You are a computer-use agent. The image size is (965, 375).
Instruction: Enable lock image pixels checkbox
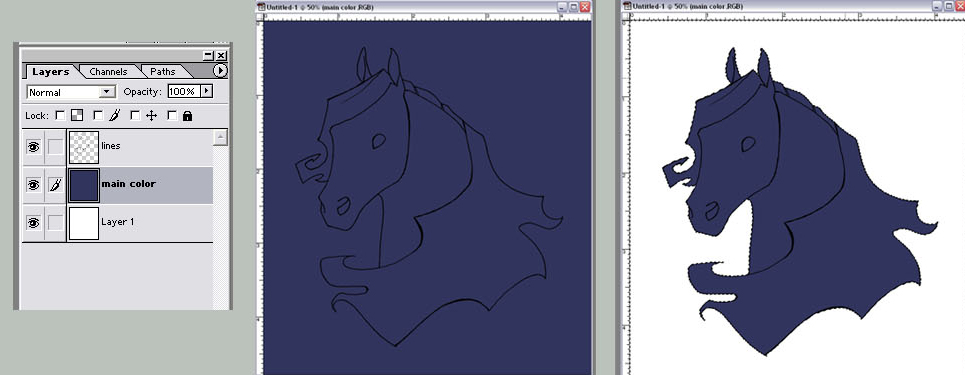click(x=98, y=115)
